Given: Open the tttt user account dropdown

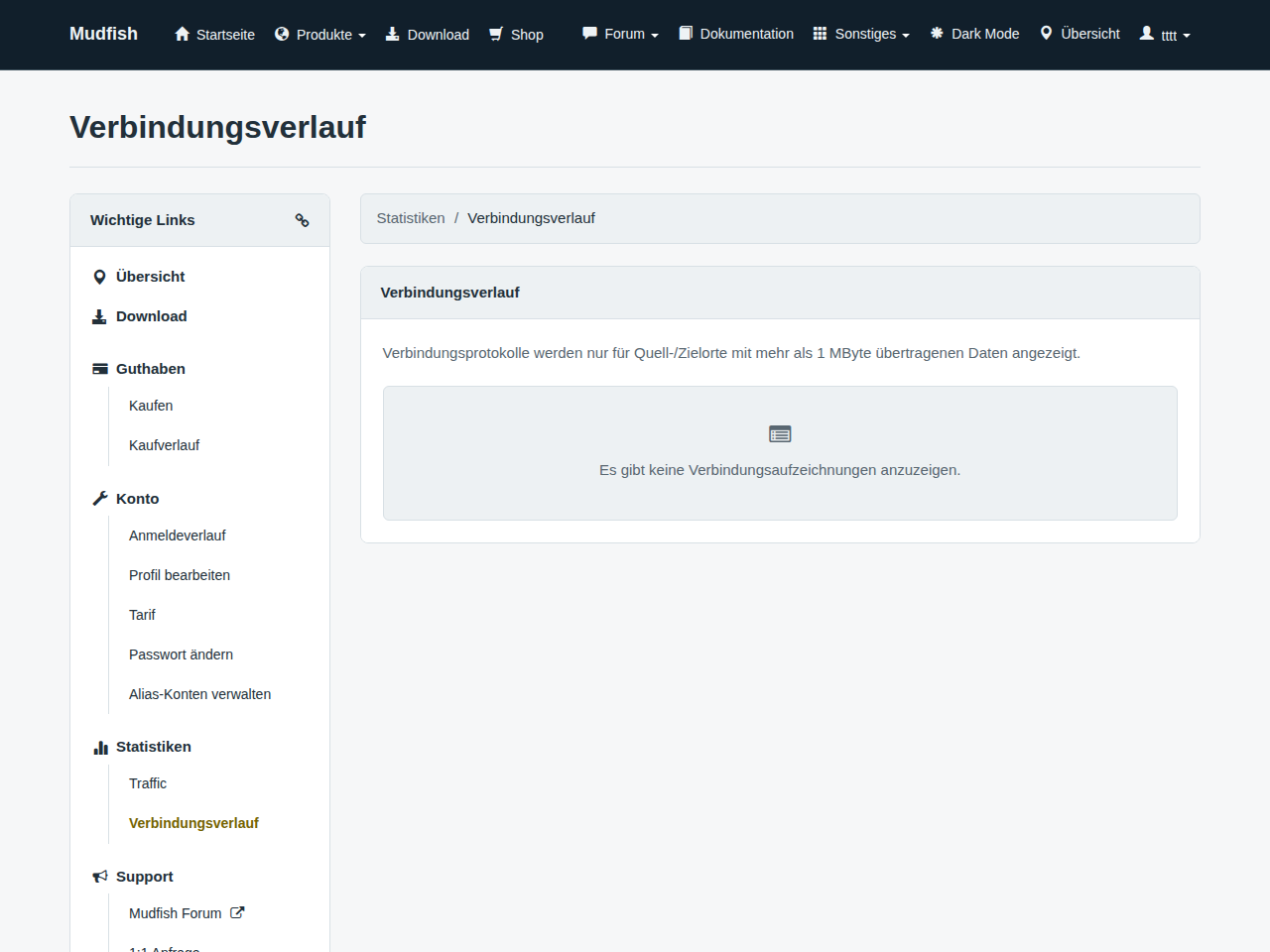Looking at the screenshot, I should 1165,35.
